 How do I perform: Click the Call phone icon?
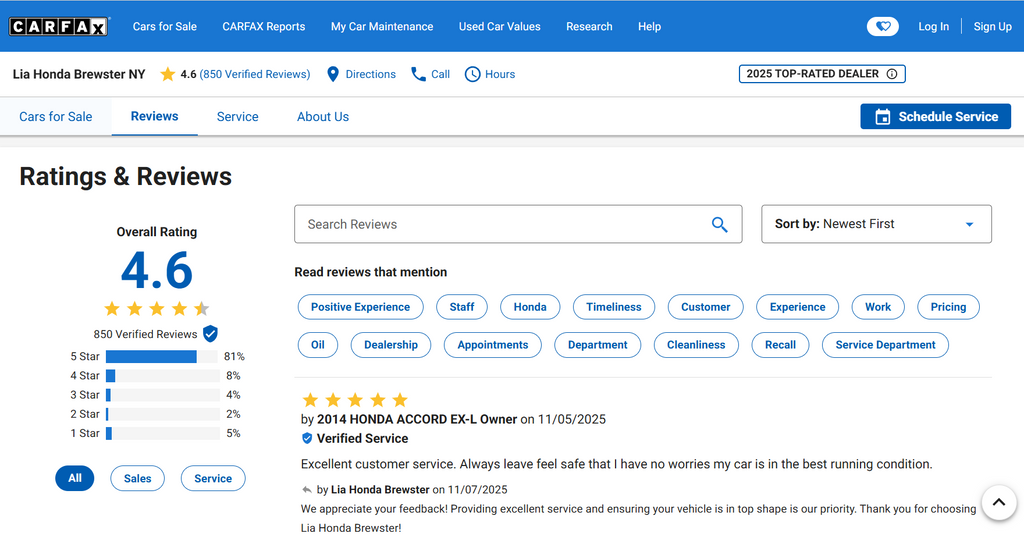[x=419, y=74]
